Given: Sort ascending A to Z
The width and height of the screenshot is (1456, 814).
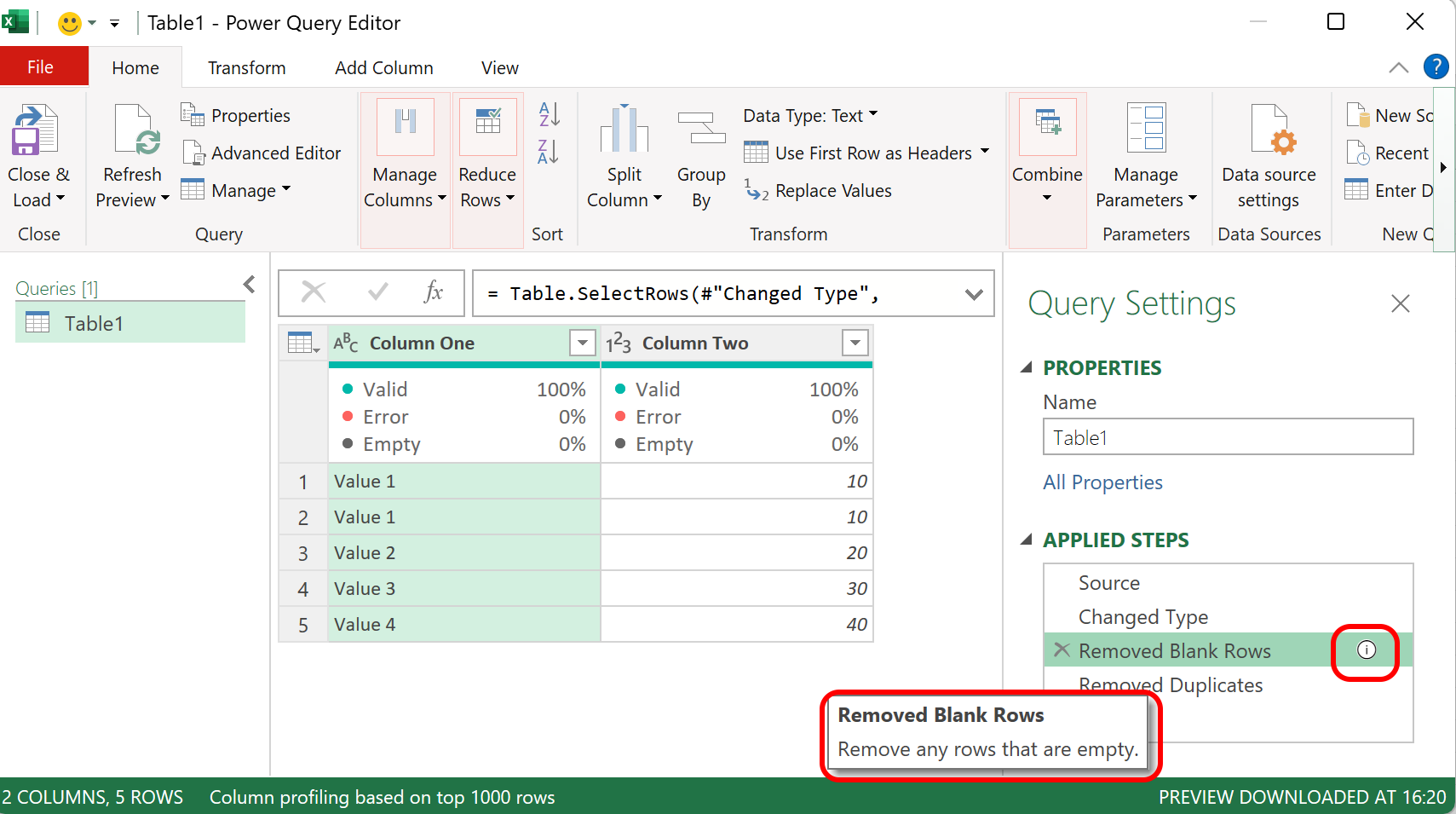Looking at the screenshot, I should point(548,114).
